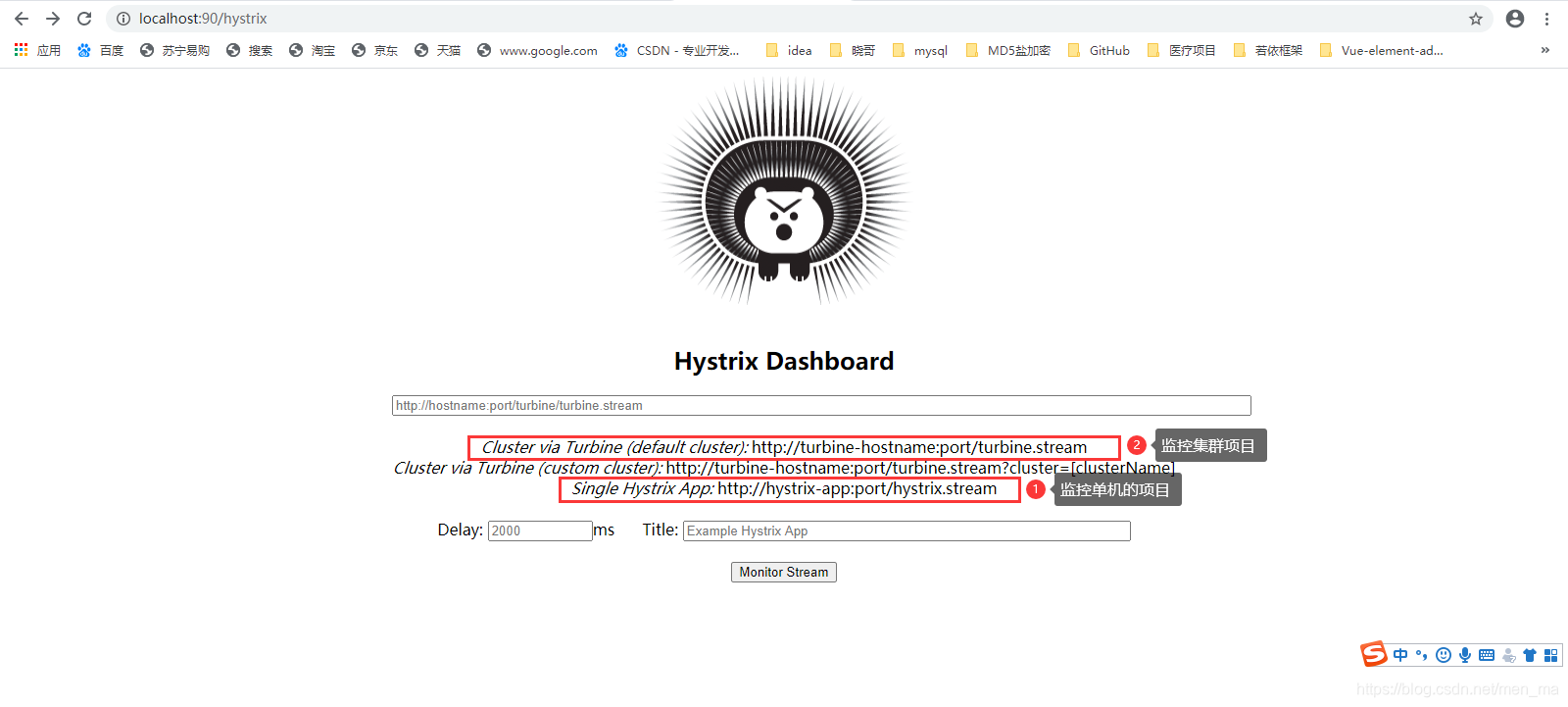Open the www.google.com bookmark
1568x707 pixels.
point(537,50)
